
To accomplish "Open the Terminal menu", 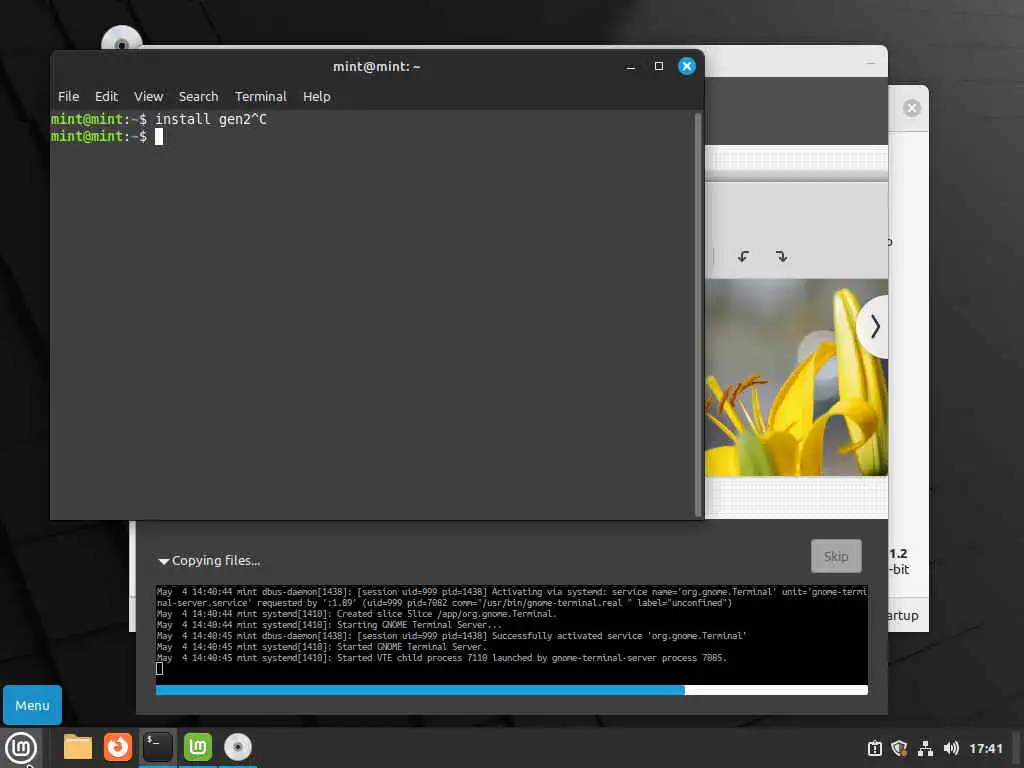I will [261, 97].
